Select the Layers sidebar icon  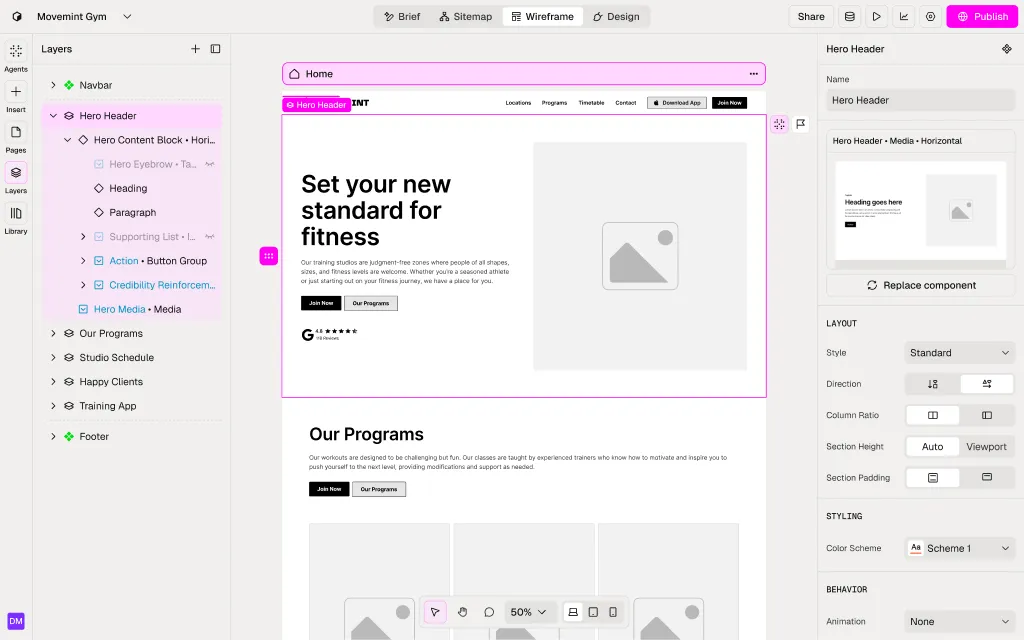(x=16, y=172)
